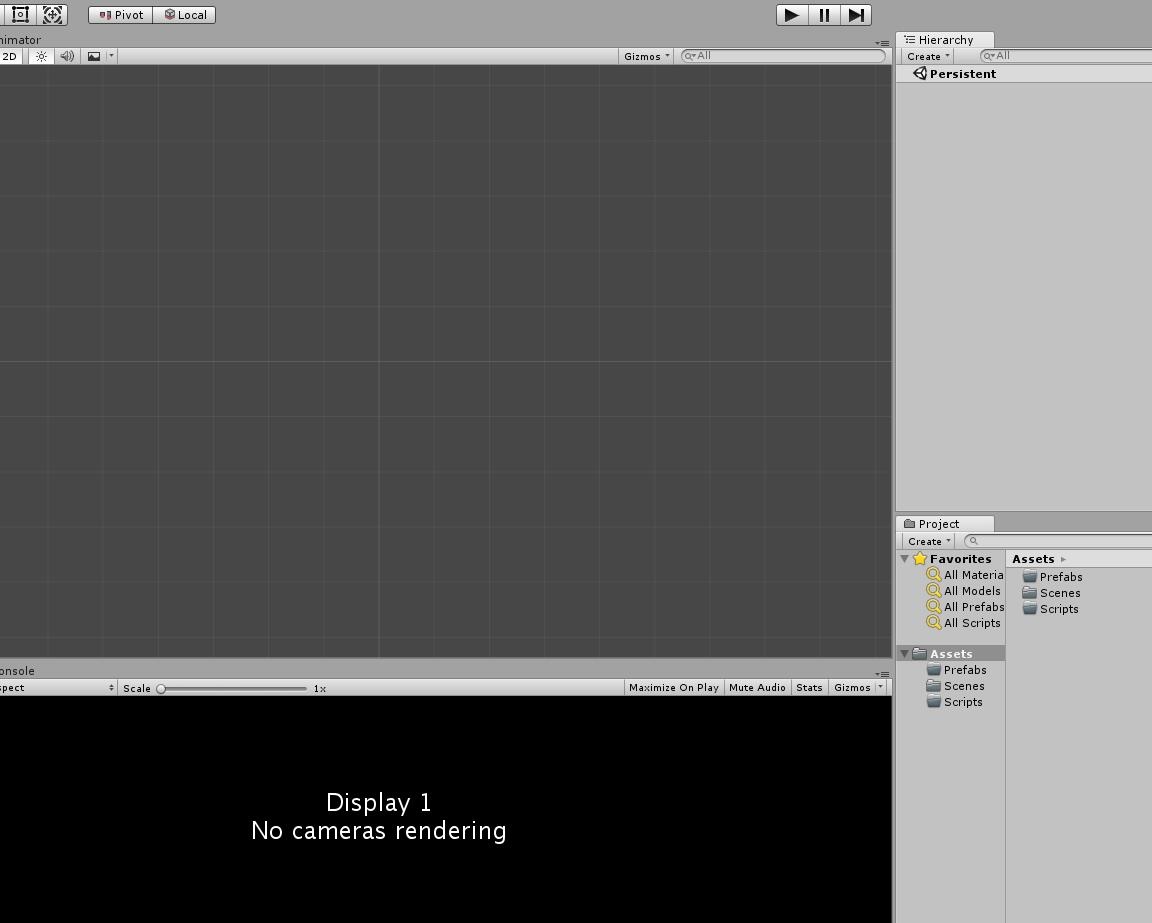Toggle Pivot handle position
Viewport: 1152px width, 923px height.
120,15
